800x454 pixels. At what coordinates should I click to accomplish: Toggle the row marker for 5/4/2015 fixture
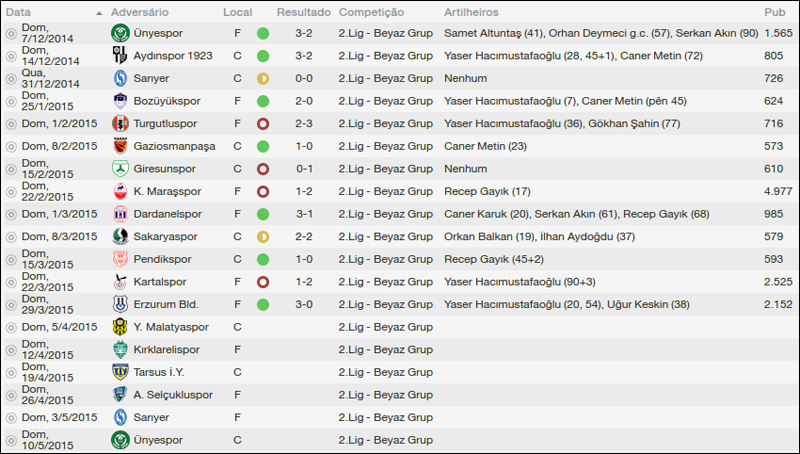click(11, 327)
